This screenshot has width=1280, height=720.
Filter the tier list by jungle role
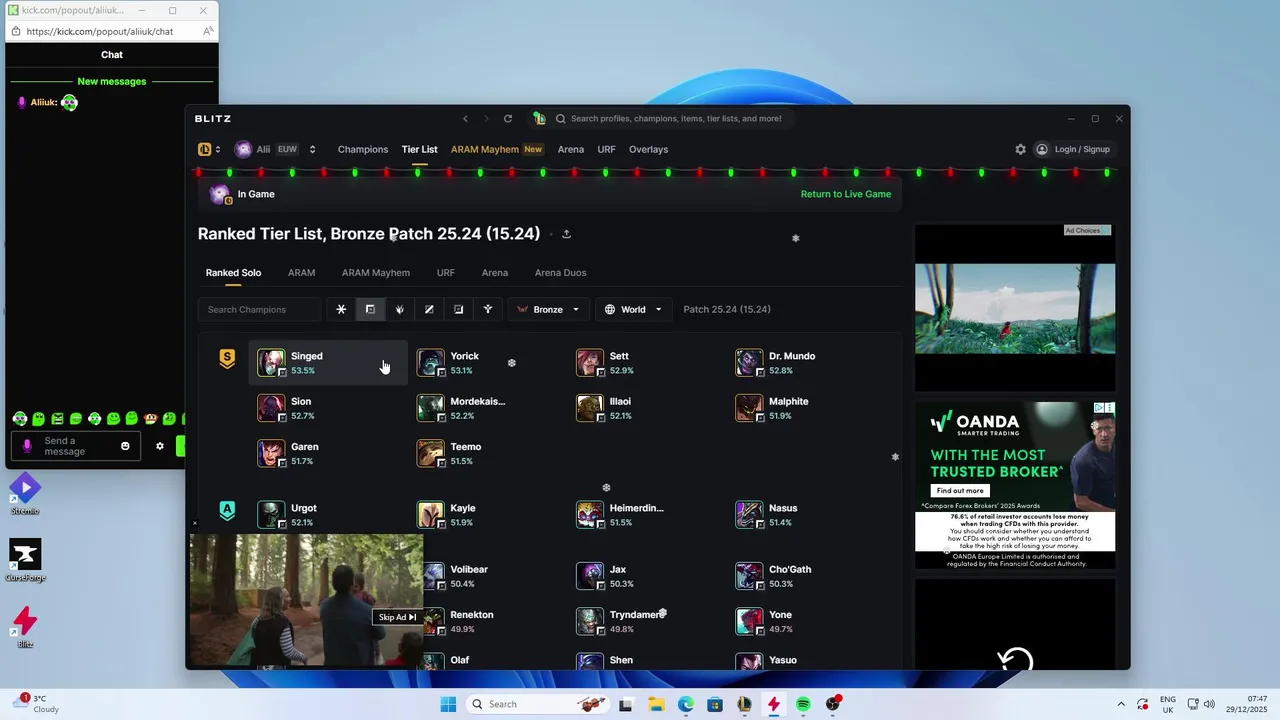point(400,309)
